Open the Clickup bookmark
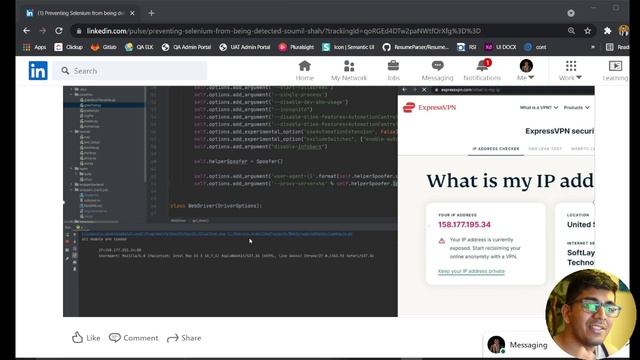Viewport: 640px width, 360px height. coord(69,47)
